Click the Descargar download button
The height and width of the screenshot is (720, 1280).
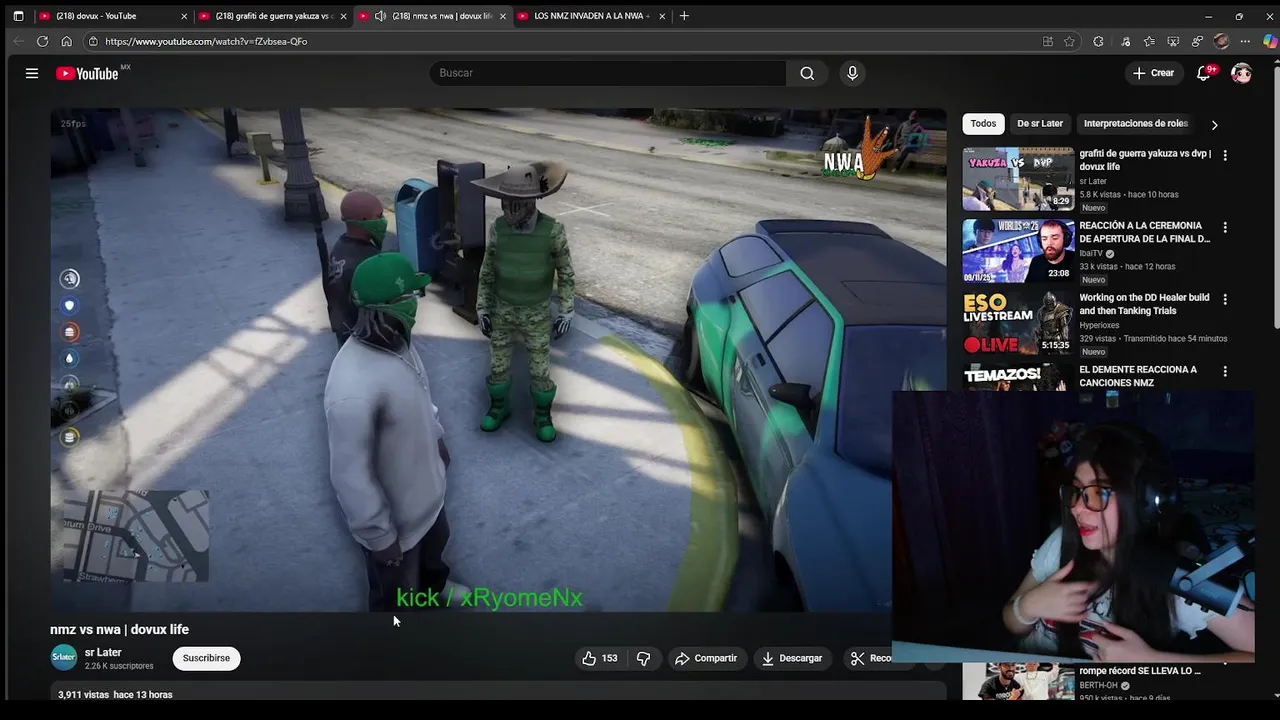(791, 658)
